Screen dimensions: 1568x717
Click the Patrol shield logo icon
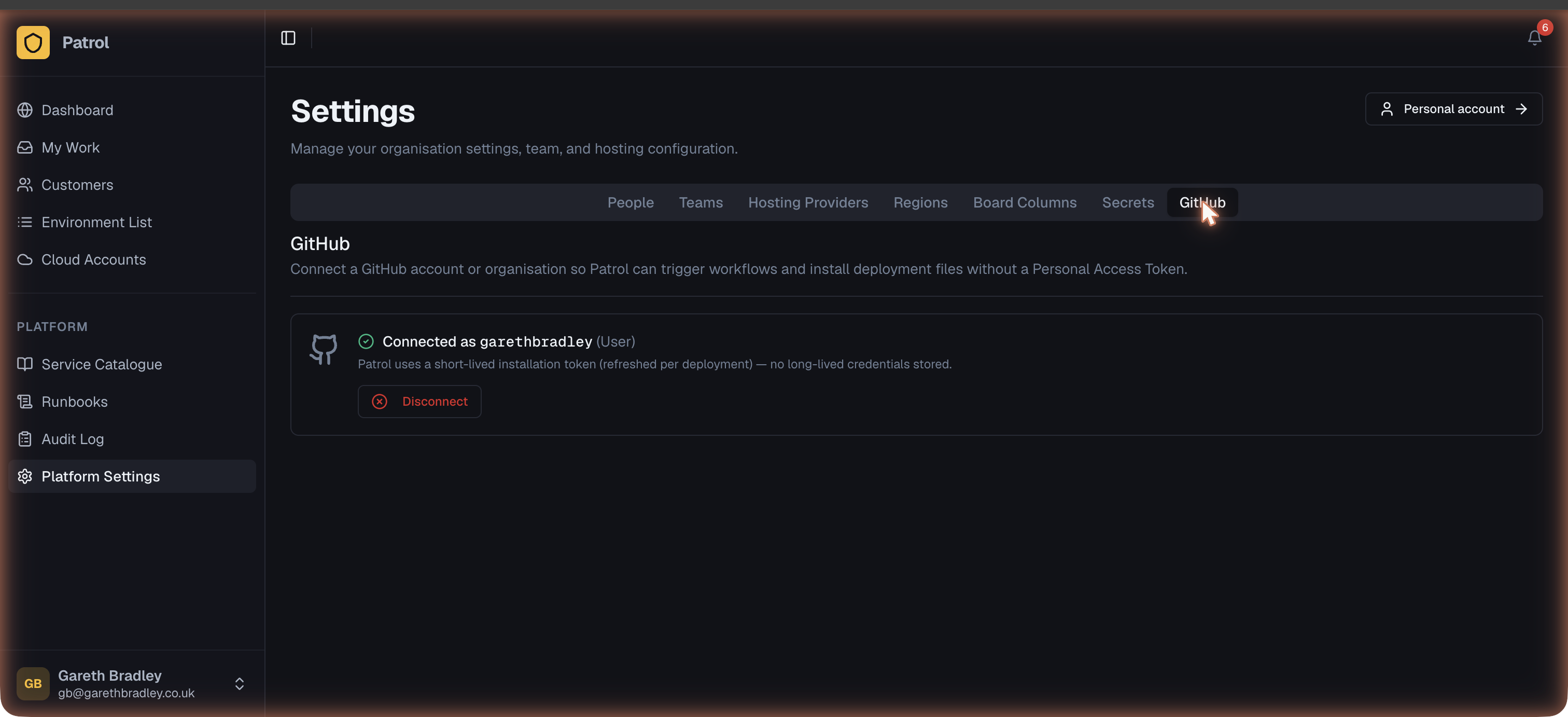pos(33,43)
